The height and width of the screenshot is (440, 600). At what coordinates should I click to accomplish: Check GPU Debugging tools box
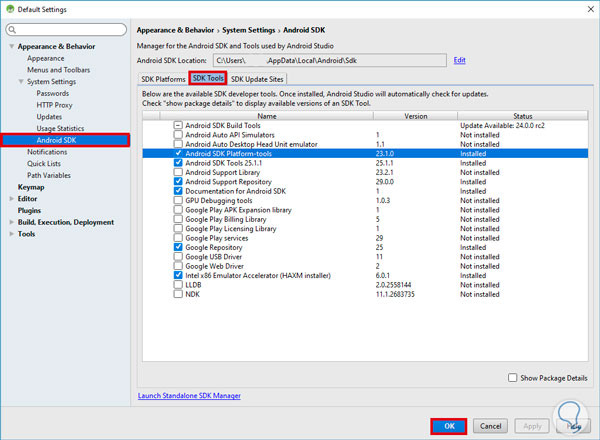click(x=178, y=200)
